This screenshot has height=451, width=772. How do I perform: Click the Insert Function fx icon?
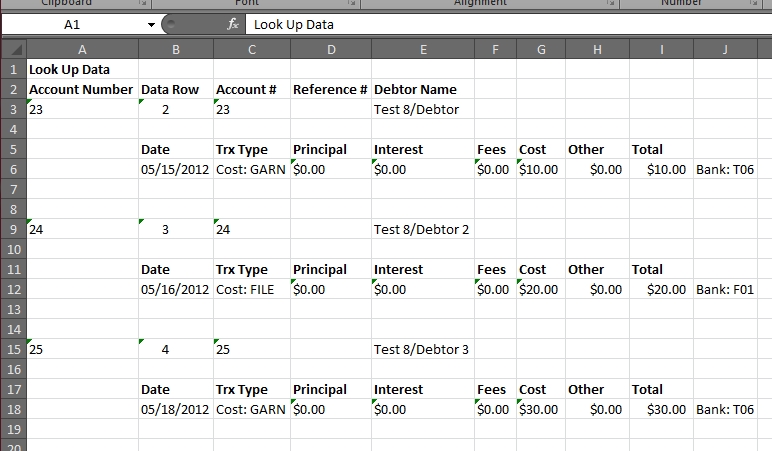tap(233, 24)
